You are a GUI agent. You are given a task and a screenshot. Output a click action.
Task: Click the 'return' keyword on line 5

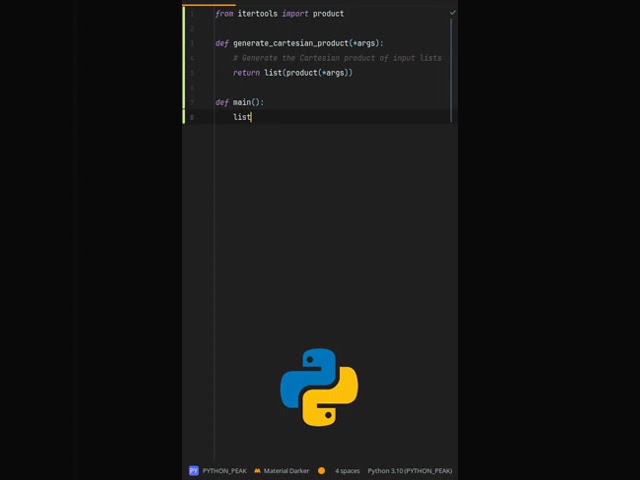point(246,73)
